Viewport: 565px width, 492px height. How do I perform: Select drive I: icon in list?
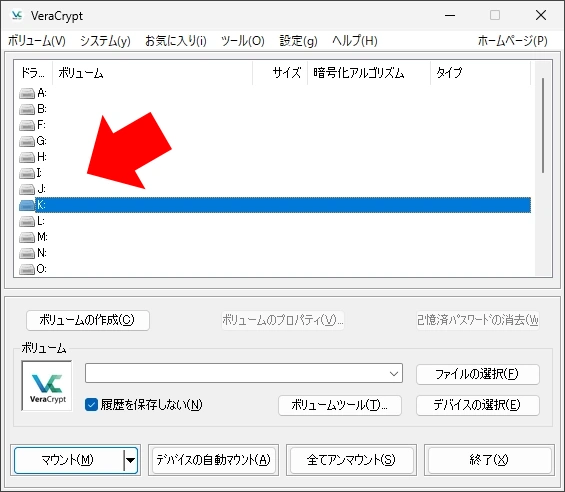click(x=27, y=173)
